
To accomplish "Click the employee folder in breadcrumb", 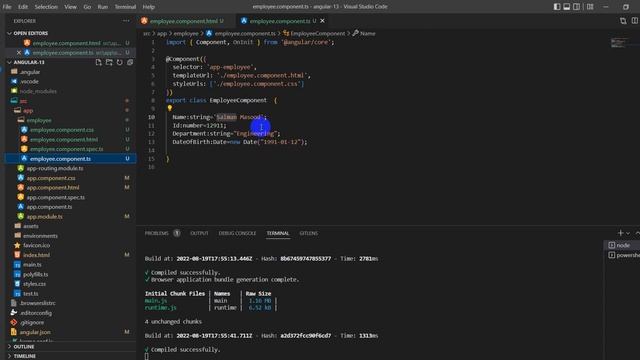I will point(186,33).
